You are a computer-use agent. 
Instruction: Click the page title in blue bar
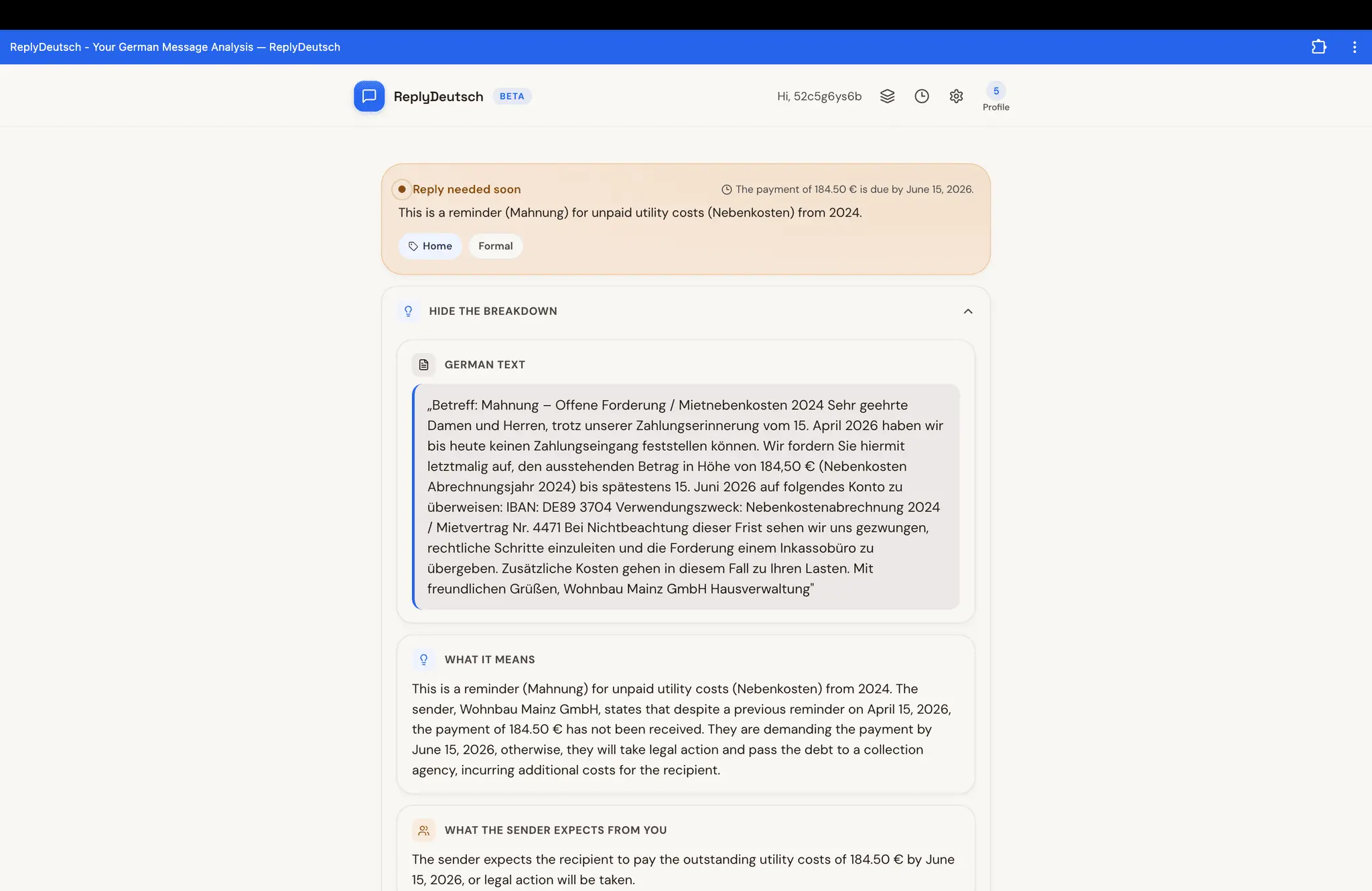tap(175, 47)
